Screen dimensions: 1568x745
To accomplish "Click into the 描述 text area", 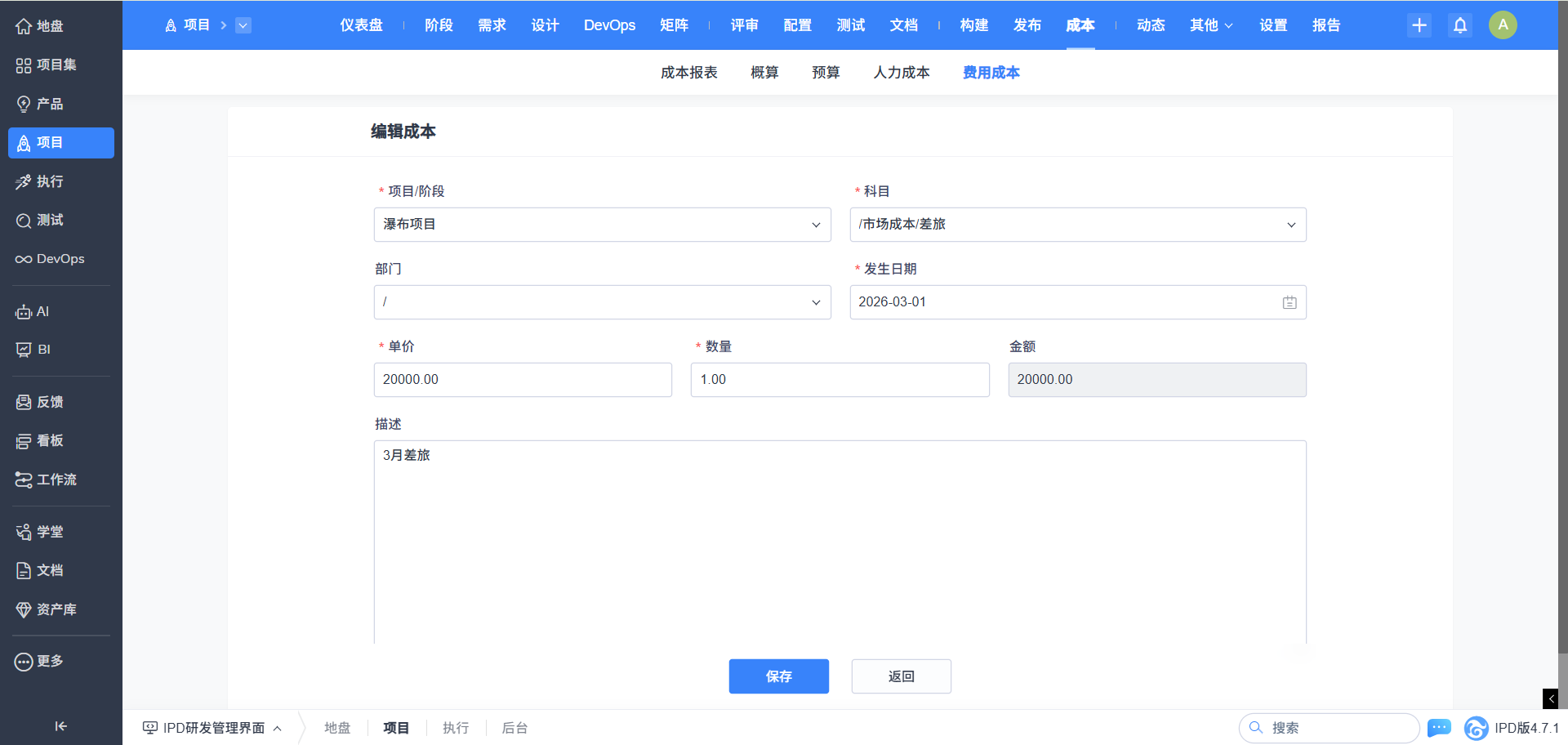I will pyautogui.click(x=840, y=543).
